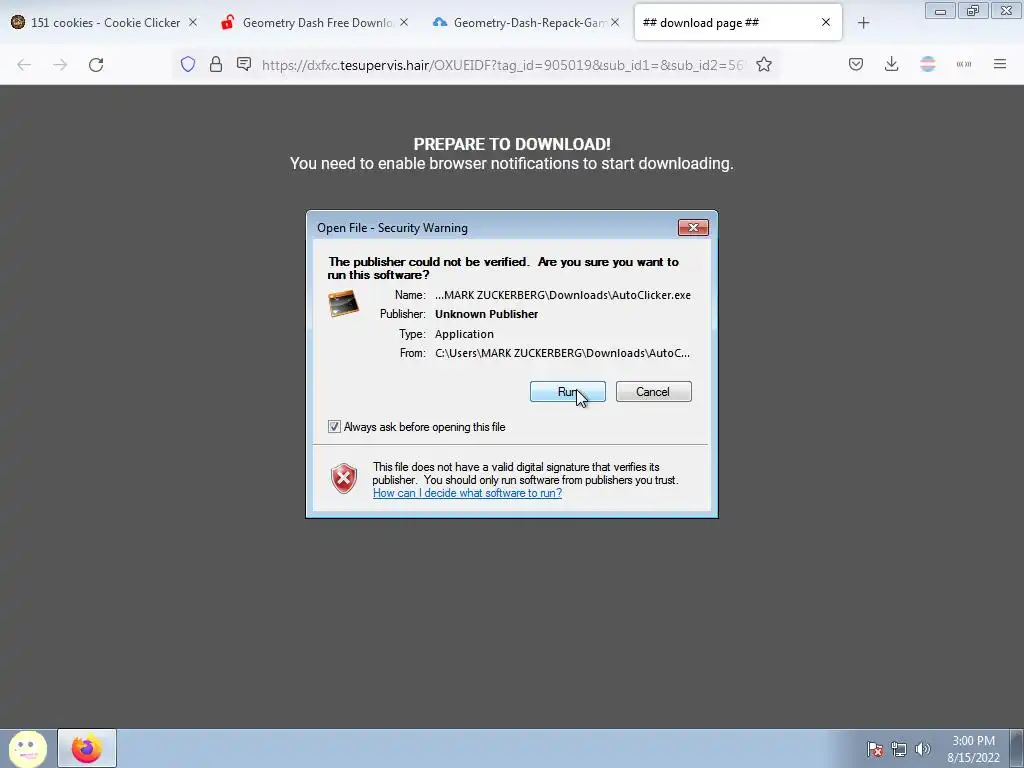Image resolution: width=1024 pixels, height=768 pixels.
Task: Open a new browser tab
Action: click(x=863, y=23)
